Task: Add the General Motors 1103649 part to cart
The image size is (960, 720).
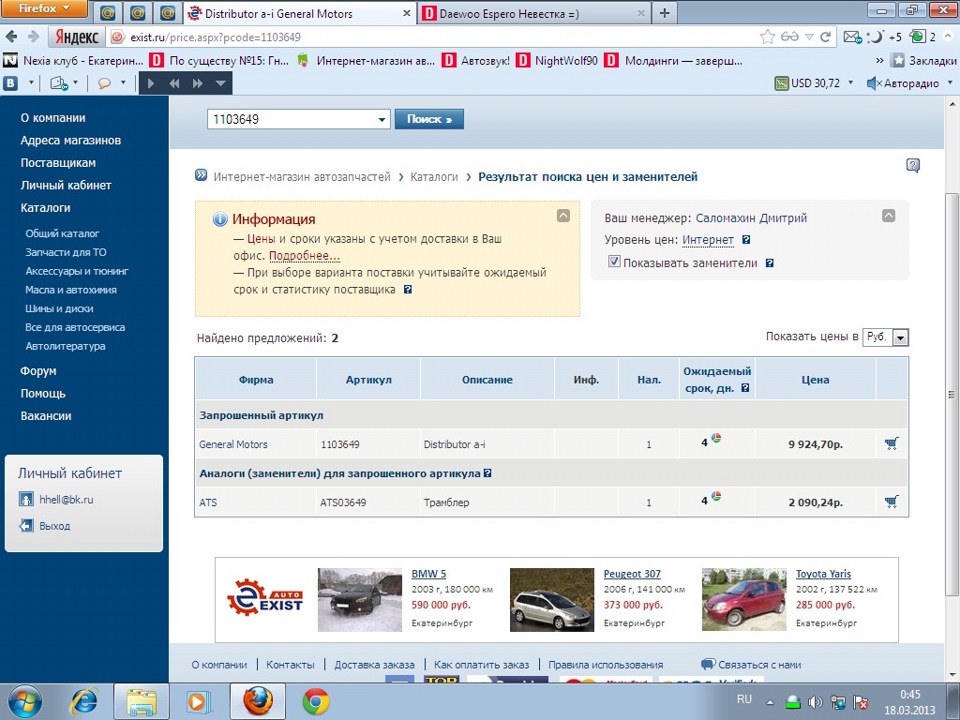Action: click(x=891, y=444)
